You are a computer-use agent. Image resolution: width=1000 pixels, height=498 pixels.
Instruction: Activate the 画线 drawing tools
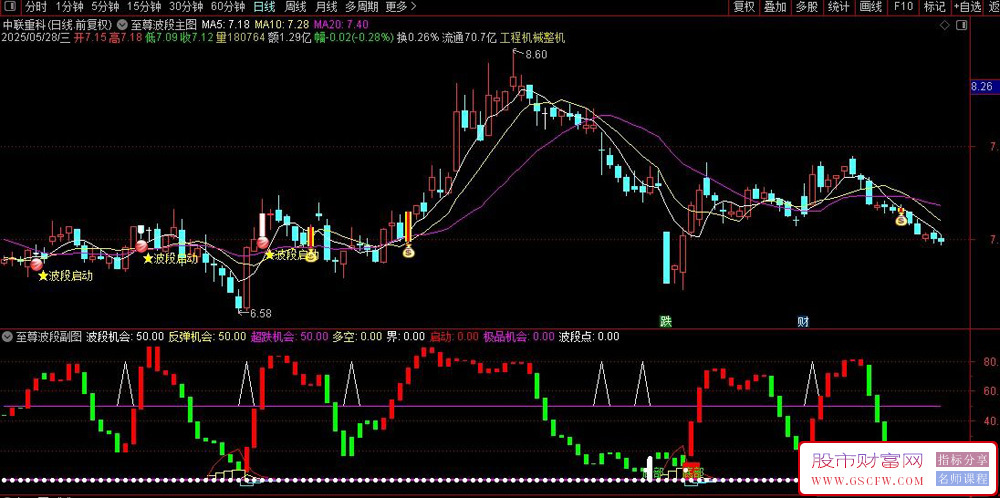pos(871,7)
